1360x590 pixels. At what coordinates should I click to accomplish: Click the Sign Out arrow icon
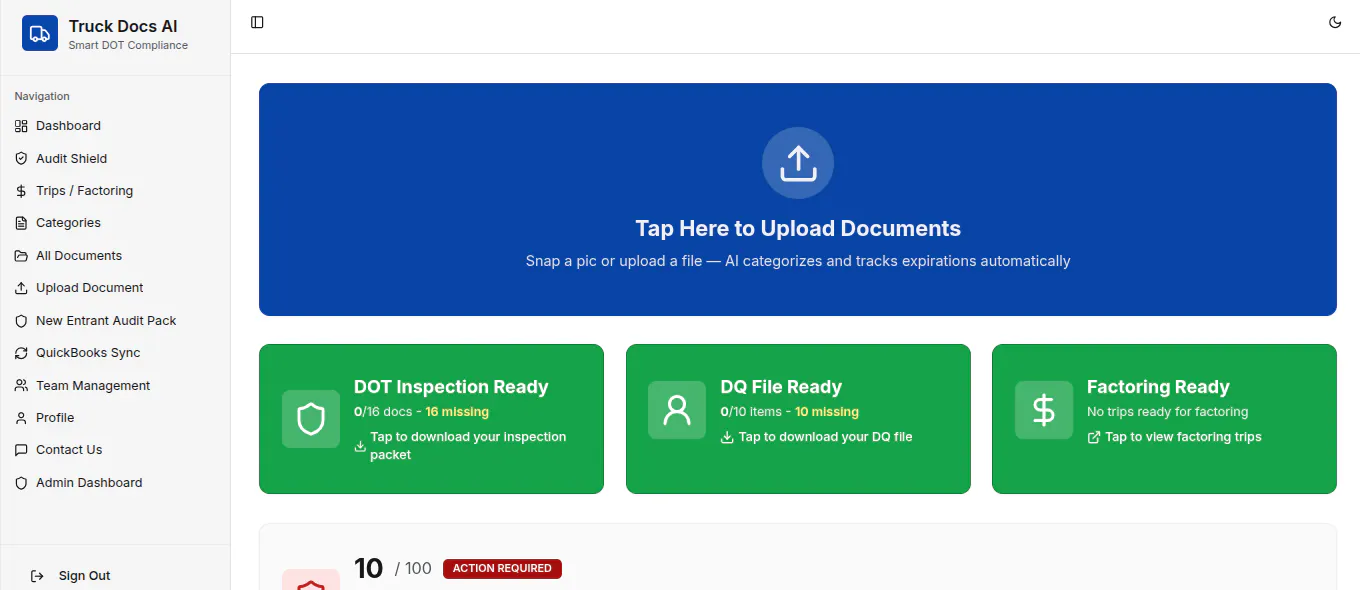(37, 576)
